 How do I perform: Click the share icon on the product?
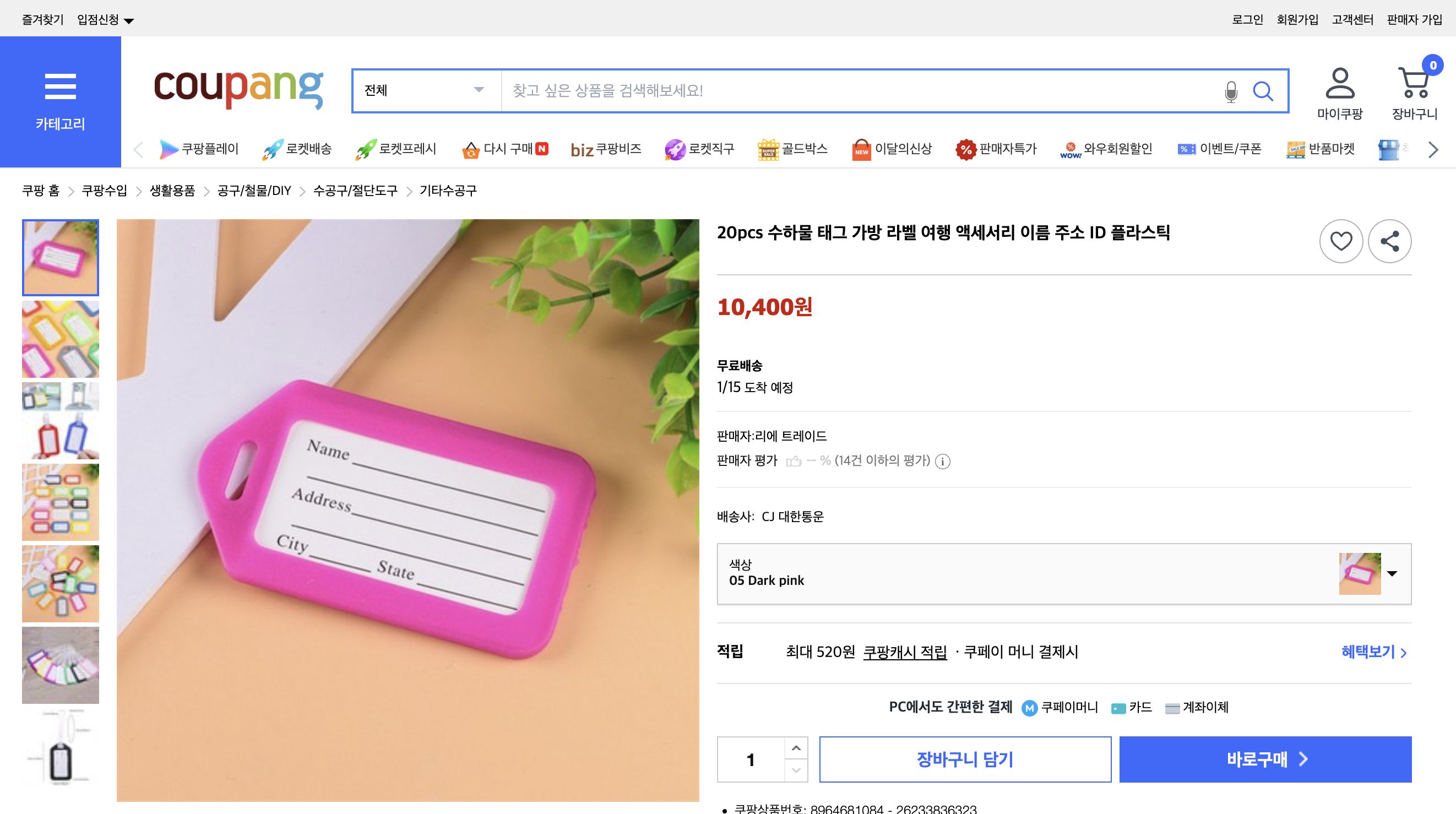(1390, 241)
